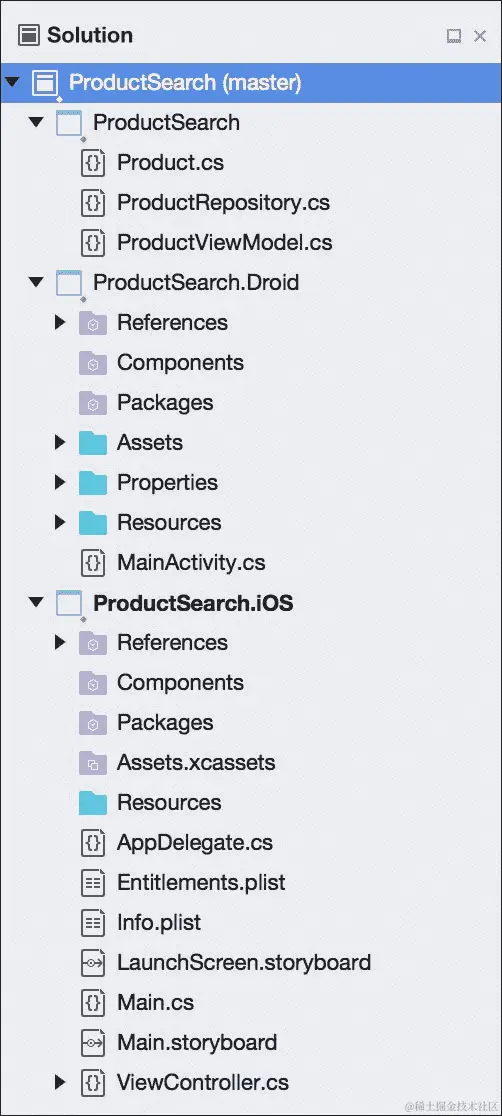This screenshot has height=1116, width=502.
Task: Click the blue Resources folder icon under iOS
Action: 93,803
